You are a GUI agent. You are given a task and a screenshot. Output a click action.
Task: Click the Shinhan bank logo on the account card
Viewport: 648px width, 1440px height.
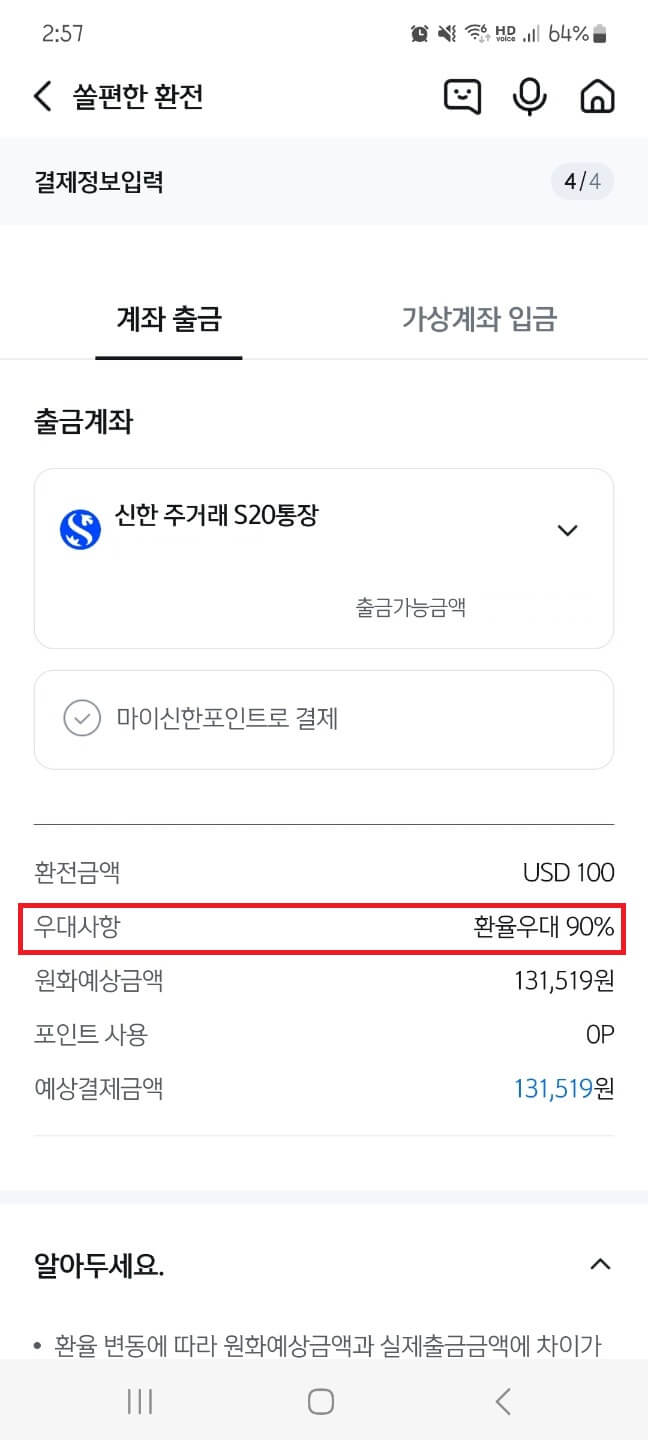80,527
